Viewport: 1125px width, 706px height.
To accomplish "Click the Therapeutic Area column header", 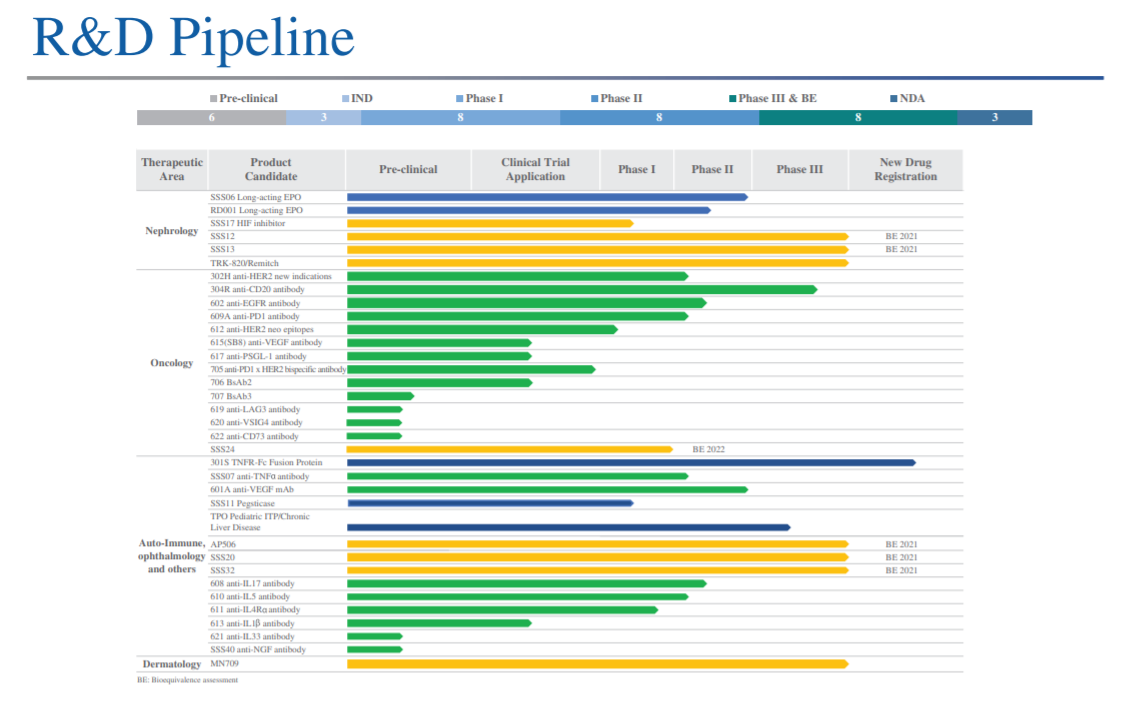I will (172, 169).
